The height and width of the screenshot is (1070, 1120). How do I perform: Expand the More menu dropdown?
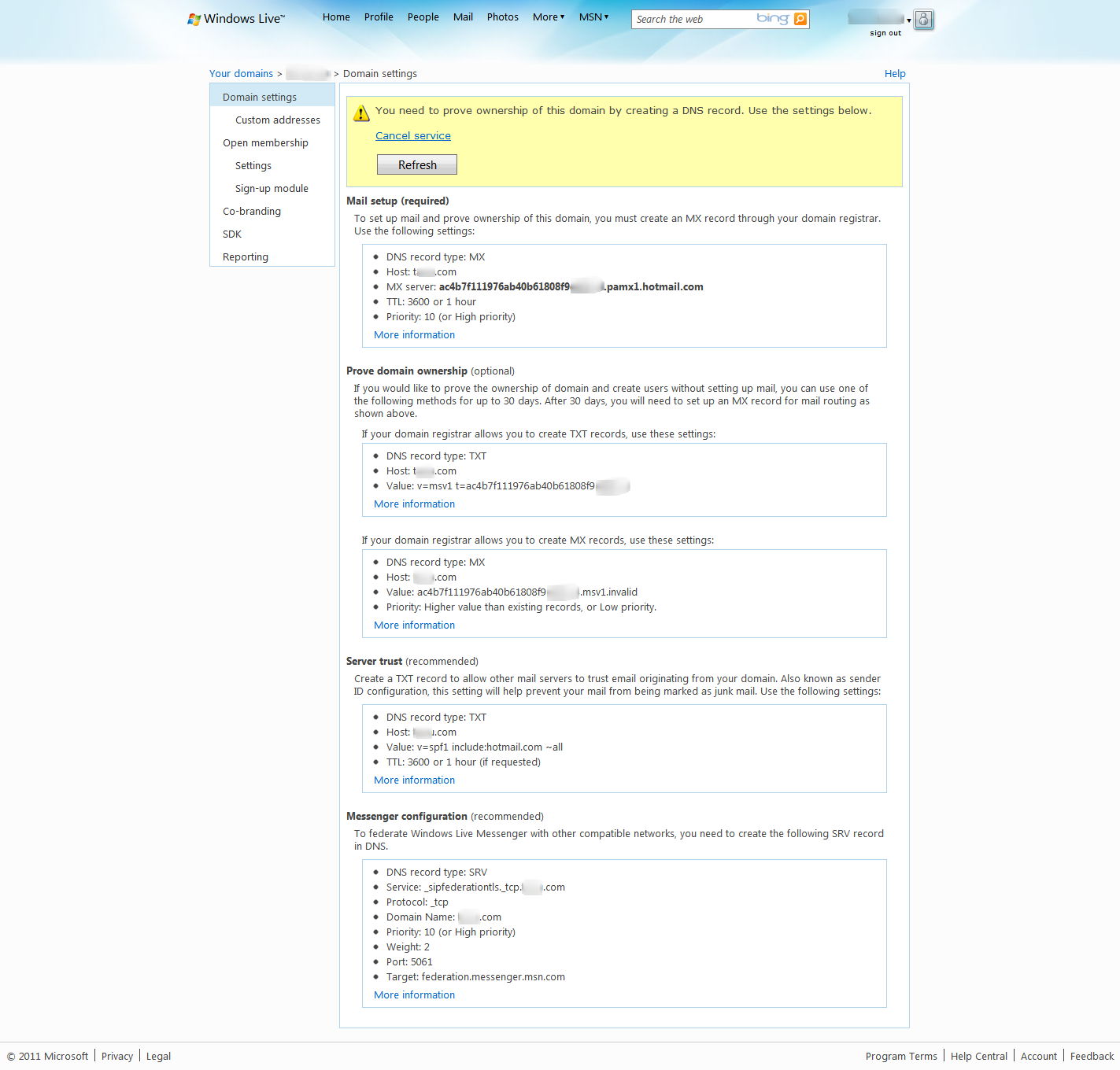[549, 17]
